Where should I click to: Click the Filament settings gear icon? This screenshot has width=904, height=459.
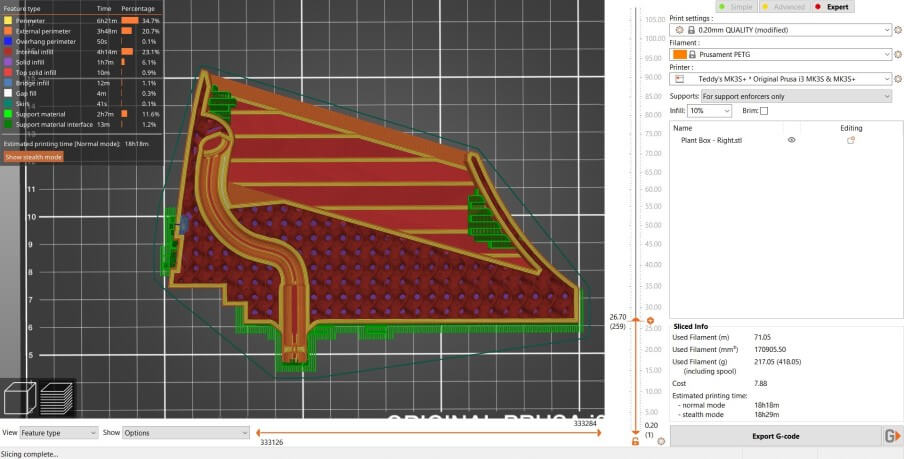coord(897,55)
